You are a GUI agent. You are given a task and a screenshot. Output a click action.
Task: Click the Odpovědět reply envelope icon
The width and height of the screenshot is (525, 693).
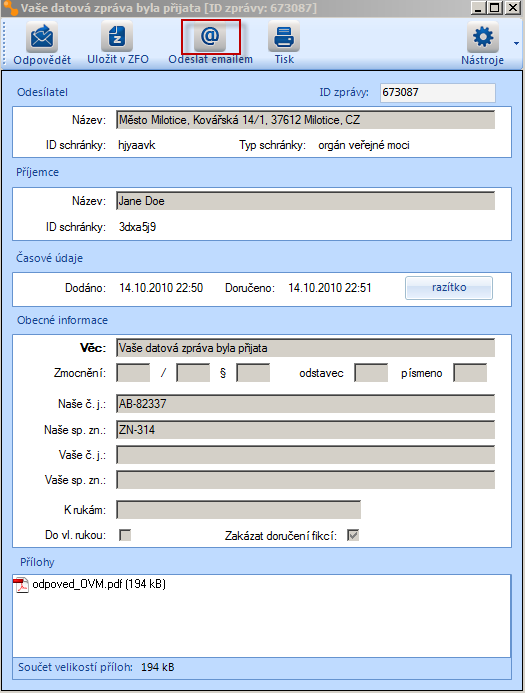pyautogui.click(x=42, y=37)
